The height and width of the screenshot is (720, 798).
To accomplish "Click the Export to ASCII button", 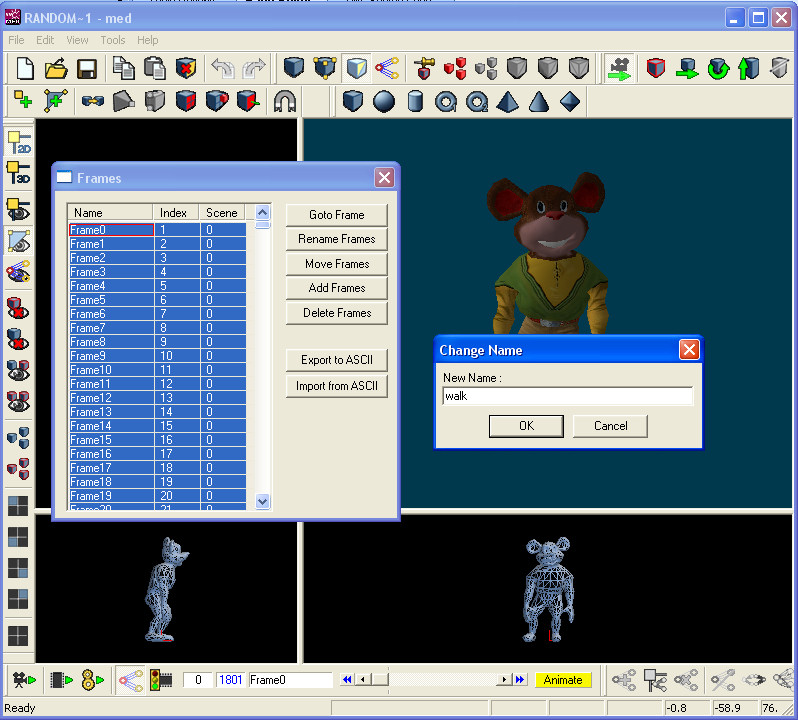I will point(336,360).
